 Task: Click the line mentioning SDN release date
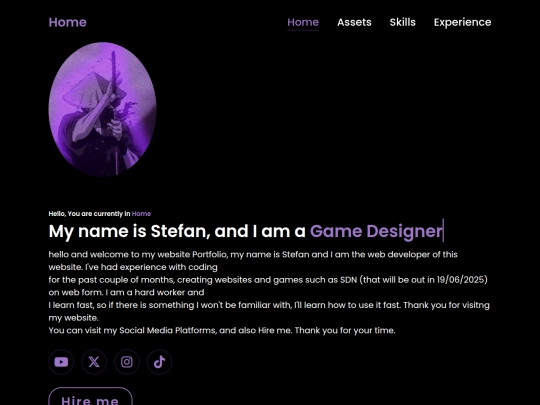(x=268, y=280)
